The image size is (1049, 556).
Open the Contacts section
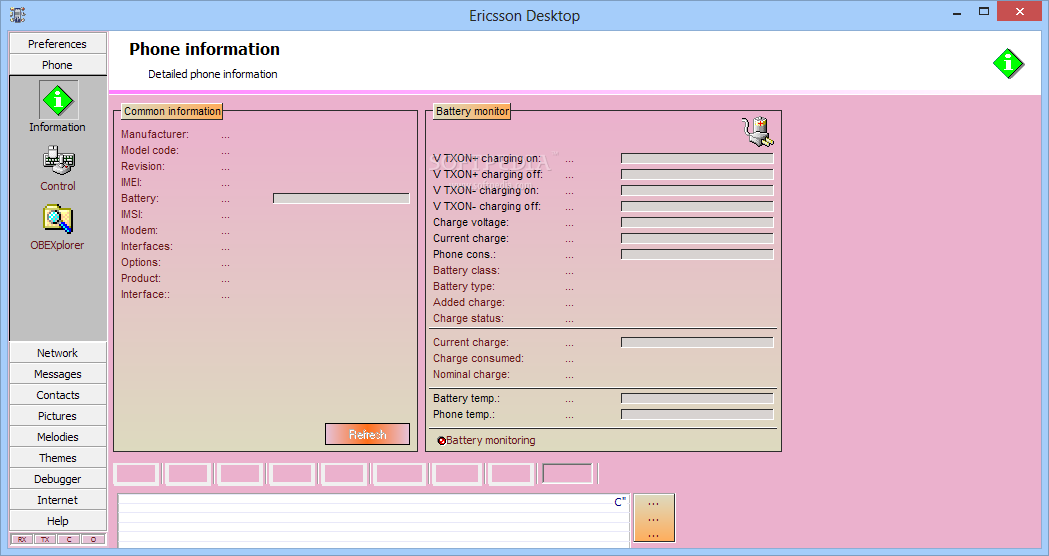click(58, 395)
